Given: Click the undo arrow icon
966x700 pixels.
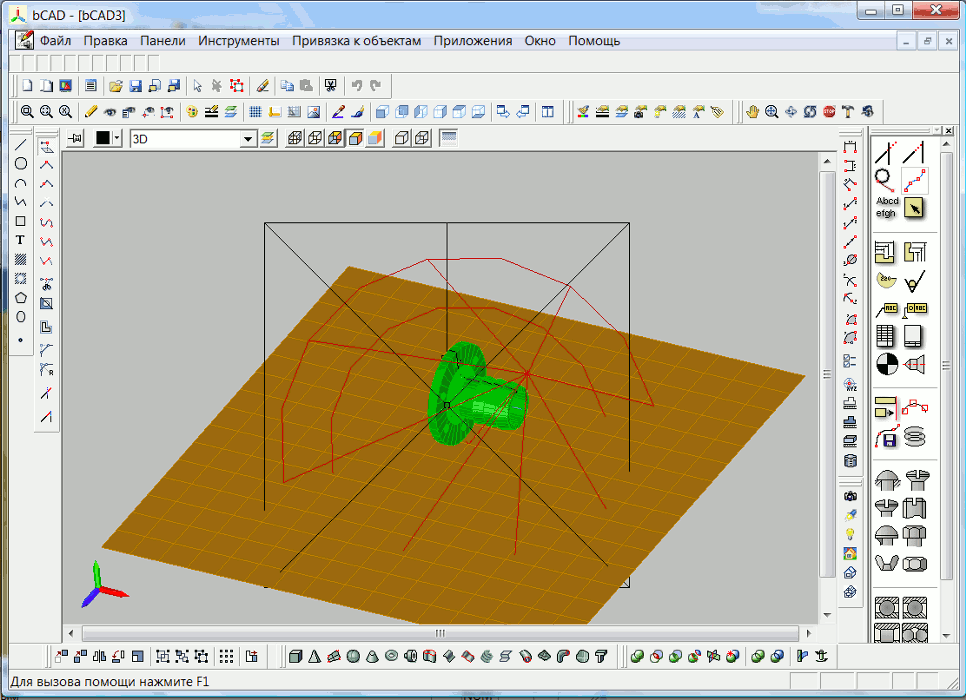Looking at the screenshot, I should tap(357, 86).
